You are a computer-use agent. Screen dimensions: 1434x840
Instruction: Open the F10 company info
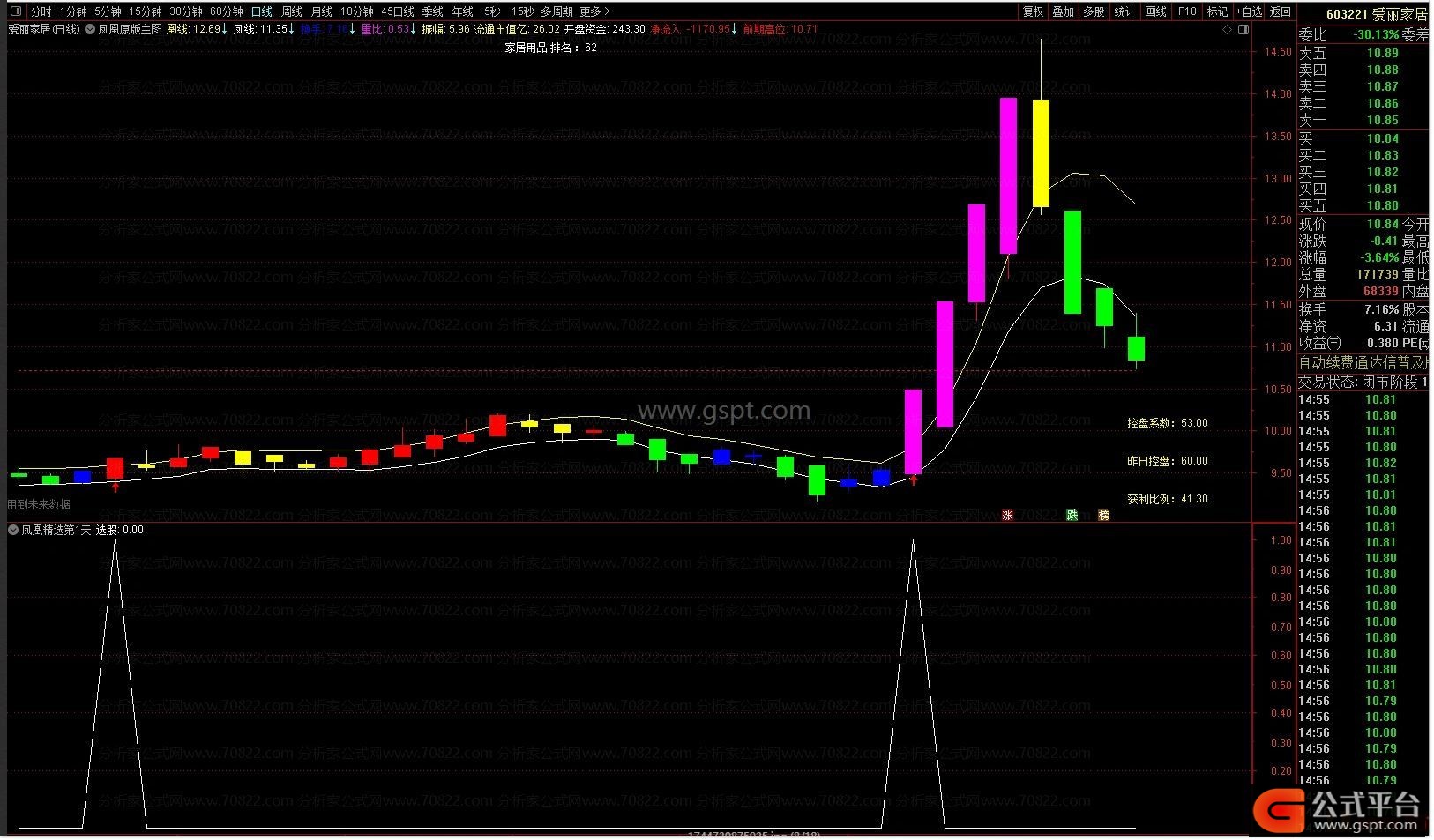[1187, 11]
